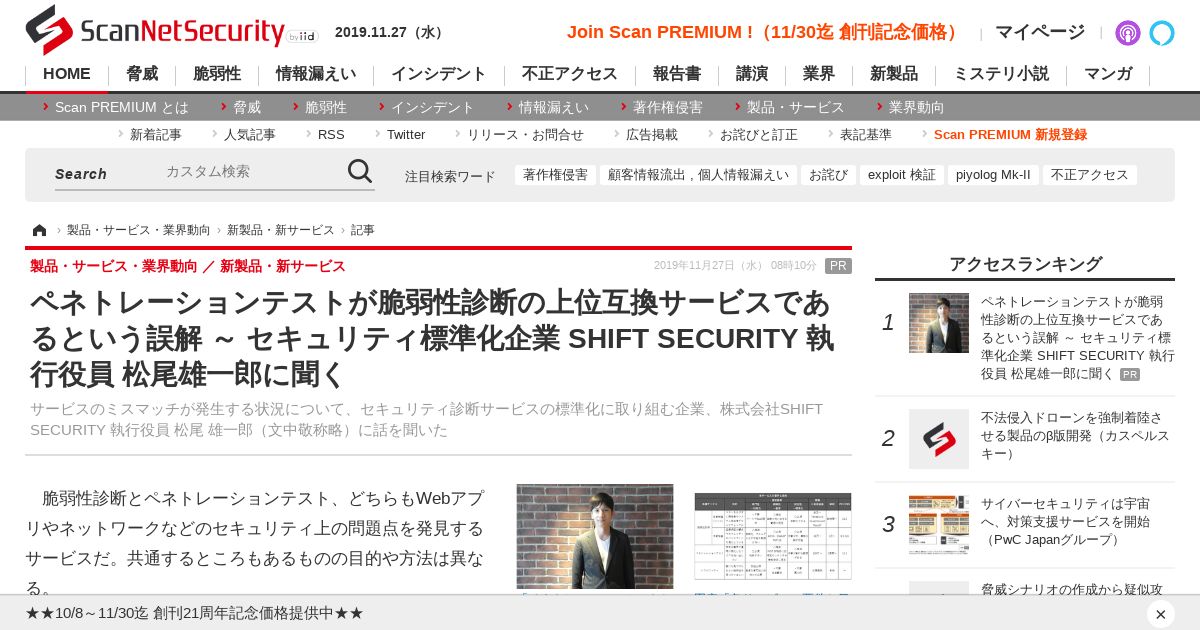The height and width of the screenshot is (630, 1200).
Task: Select the お詫び keyword tag
Action: tap(828, 175)
